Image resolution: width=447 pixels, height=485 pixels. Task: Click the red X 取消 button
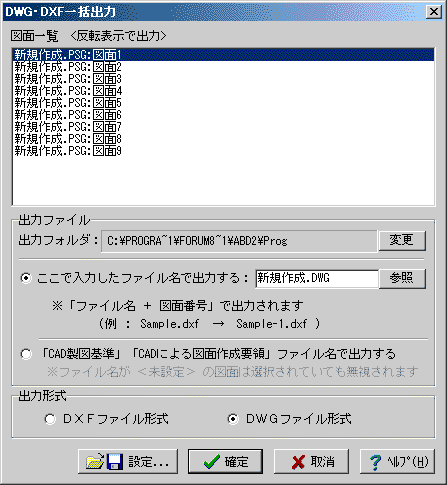(311, 461)
